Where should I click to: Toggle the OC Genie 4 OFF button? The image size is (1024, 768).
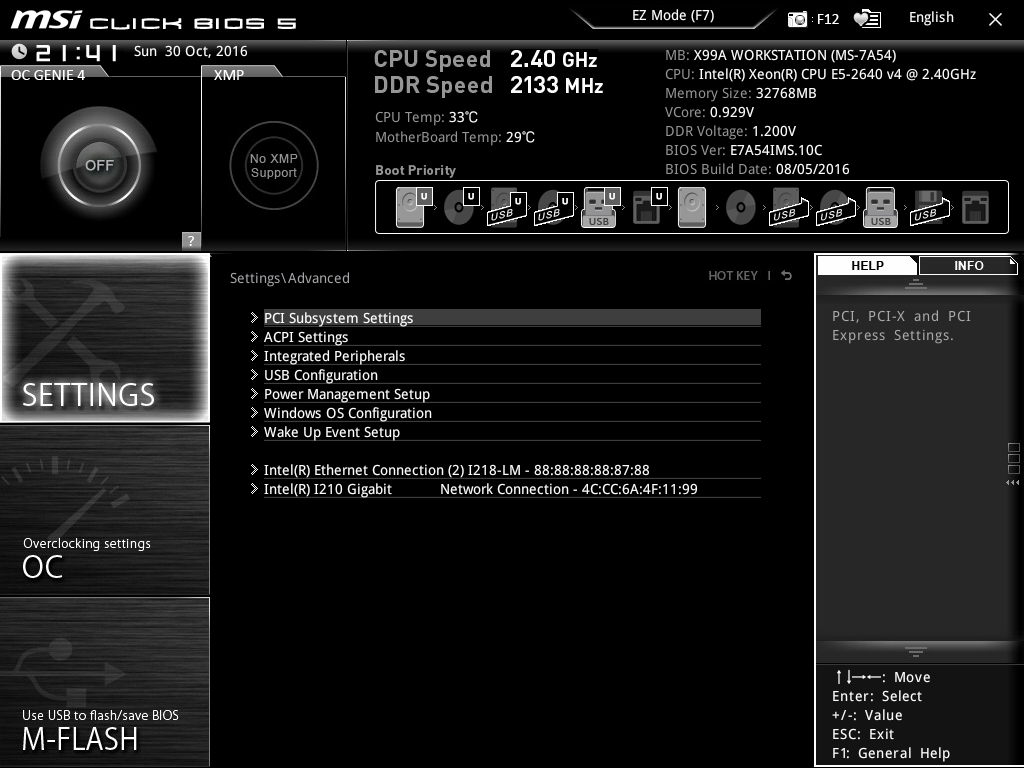click(99, 165)
